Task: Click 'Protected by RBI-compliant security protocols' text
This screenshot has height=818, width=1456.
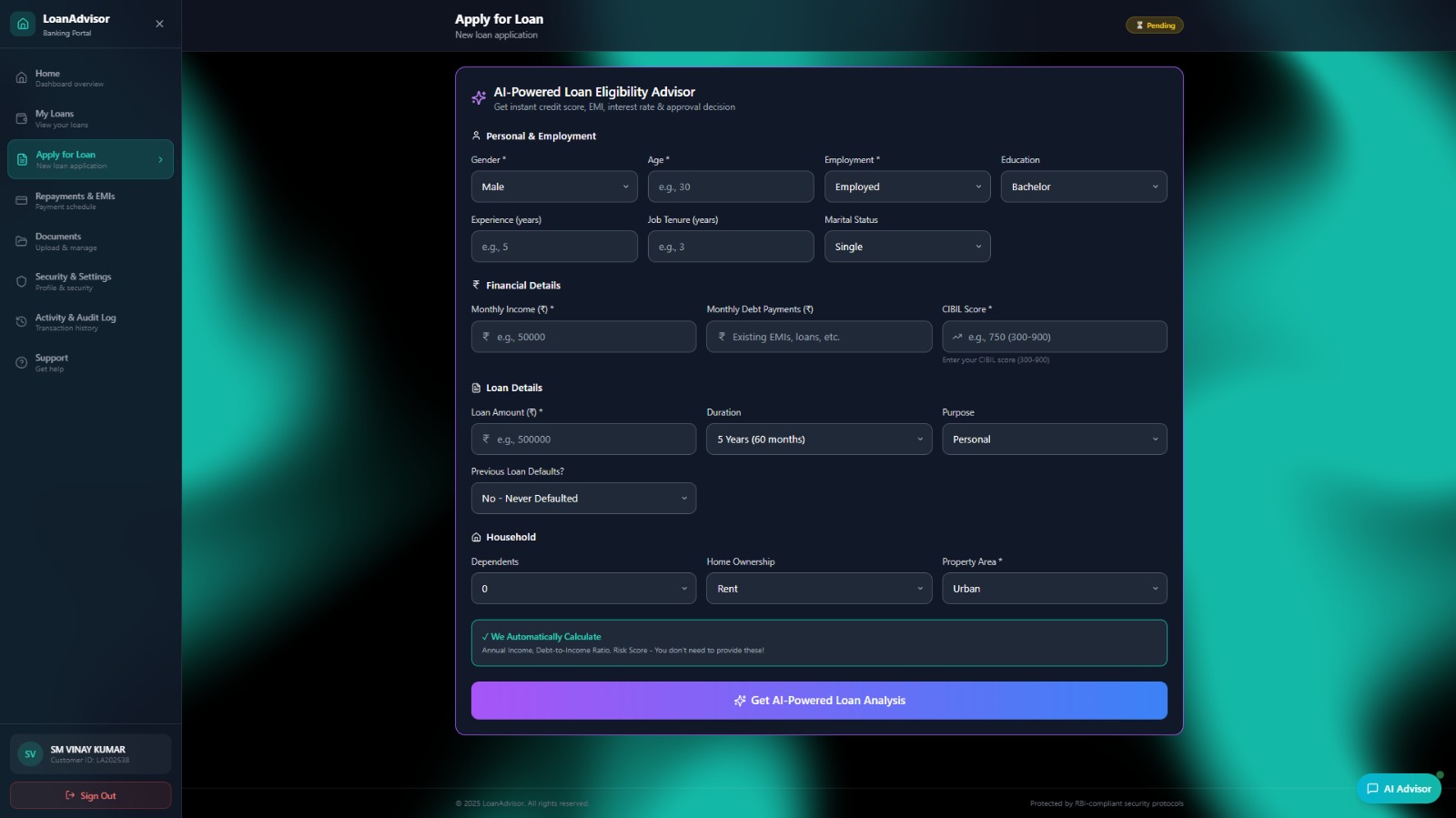Action: [1107, 803]
